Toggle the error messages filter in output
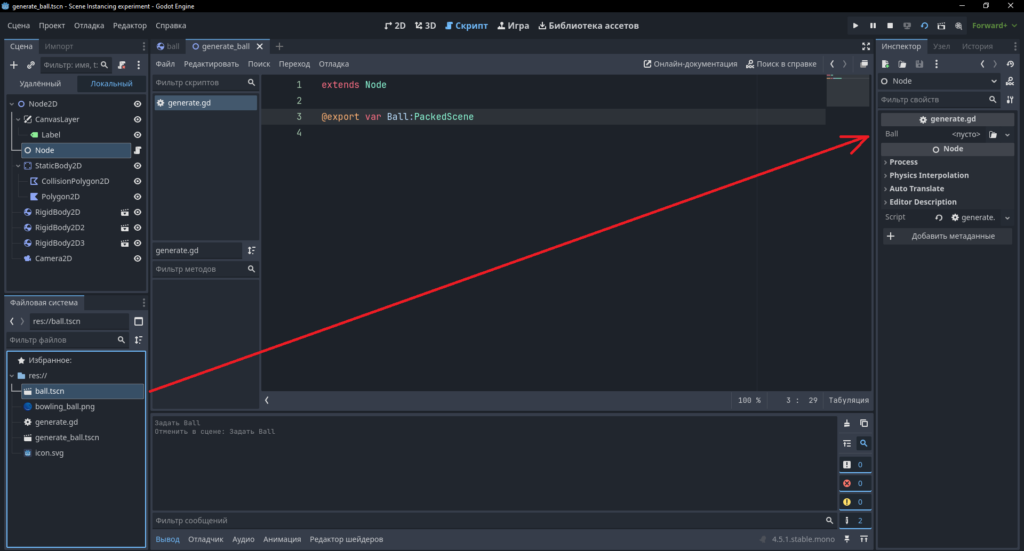Image resolution: width=1024 pixels, height=551 pixels. click(x=854, y=483)
